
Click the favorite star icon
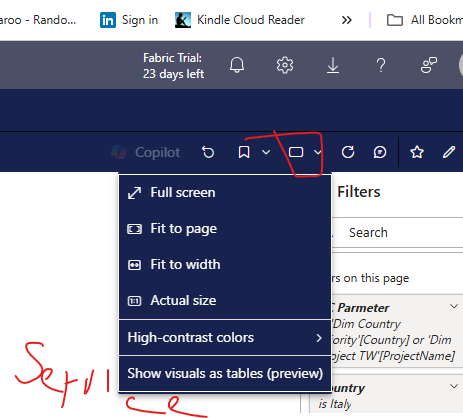click(x=417, y=152)
